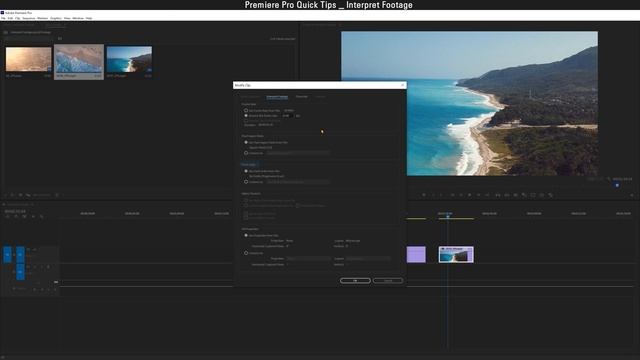Toggle V1 track targeting in timeline

coord(20,255)
